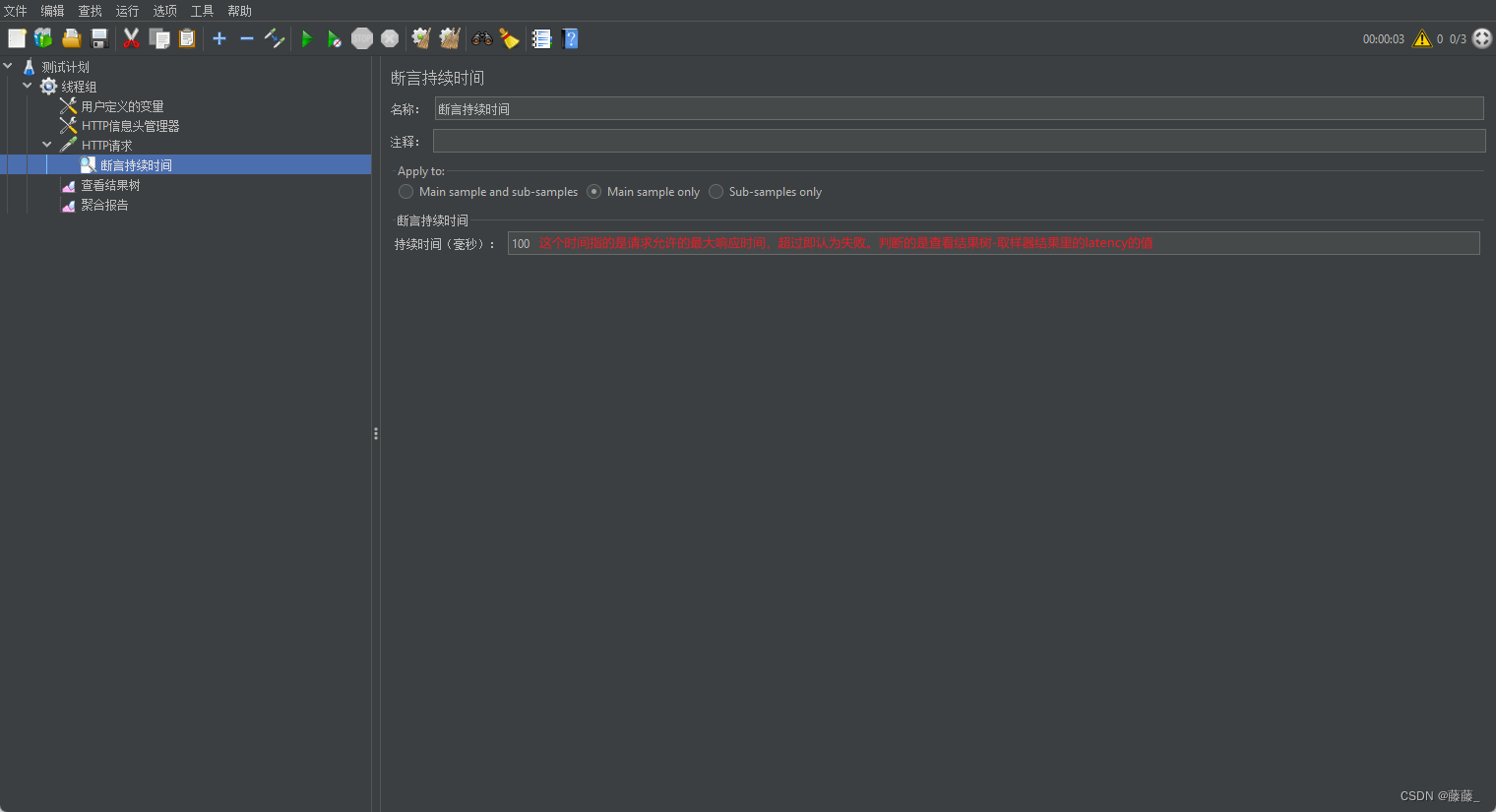The height and width of the screenshot is (812, 1496).
Task: Start the test without pauses
Action: [335, 38]
